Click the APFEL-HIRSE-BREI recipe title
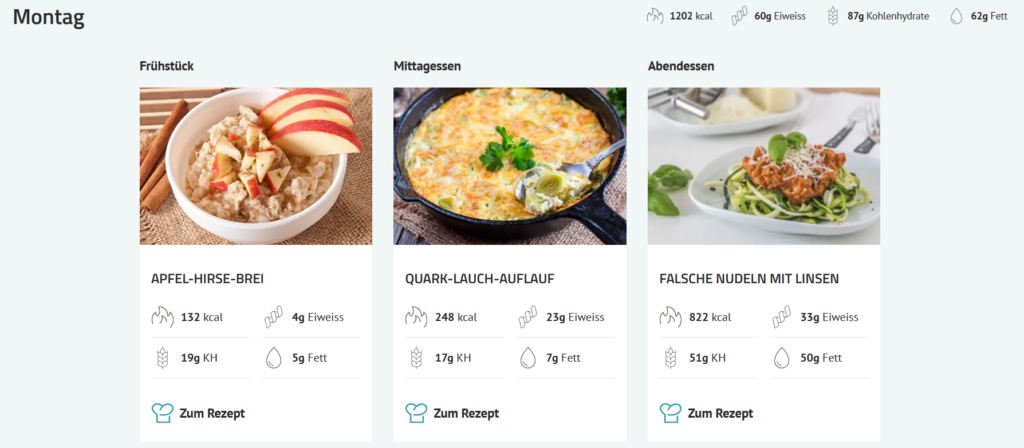 point(207,279)
